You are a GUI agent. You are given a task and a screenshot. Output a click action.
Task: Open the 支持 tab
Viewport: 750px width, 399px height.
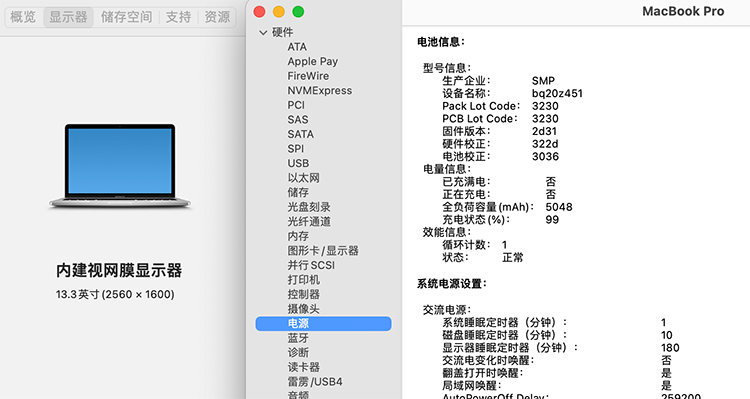pos(178,17)
